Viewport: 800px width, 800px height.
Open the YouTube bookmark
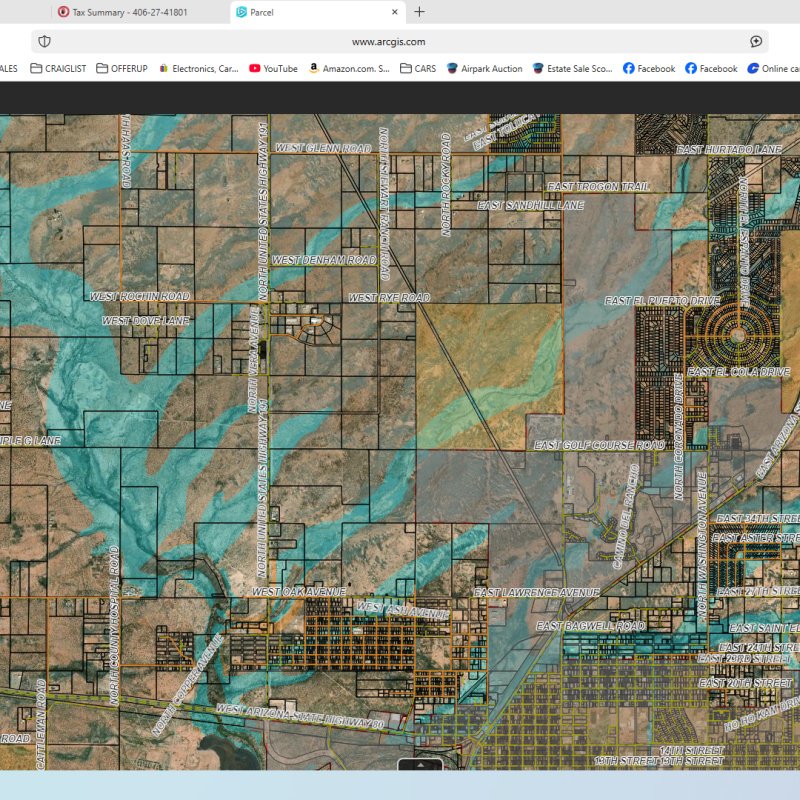click(273, 68)
